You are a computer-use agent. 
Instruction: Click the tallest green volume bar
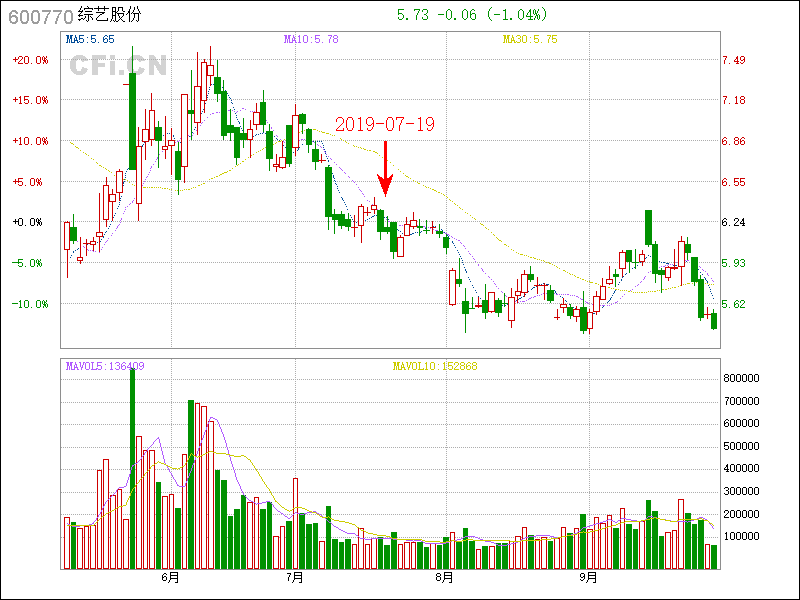point(132,468)
